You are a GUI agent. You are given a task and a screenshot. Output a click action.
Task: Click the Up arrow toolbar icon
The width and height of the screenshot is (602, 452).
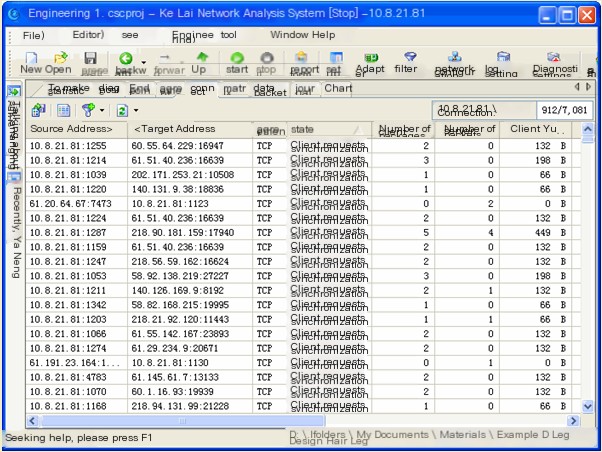coord(202,57)
